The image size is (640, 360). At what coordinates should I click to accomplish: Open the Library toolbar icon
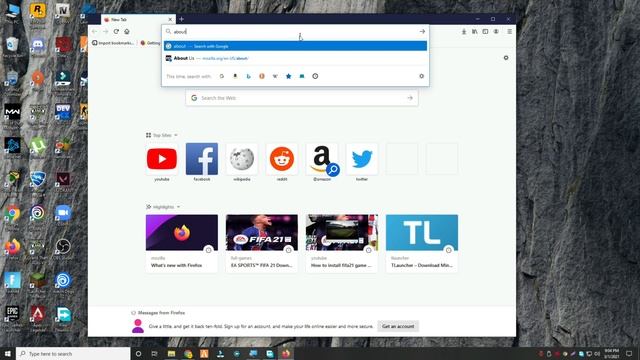tap(475, 31)
